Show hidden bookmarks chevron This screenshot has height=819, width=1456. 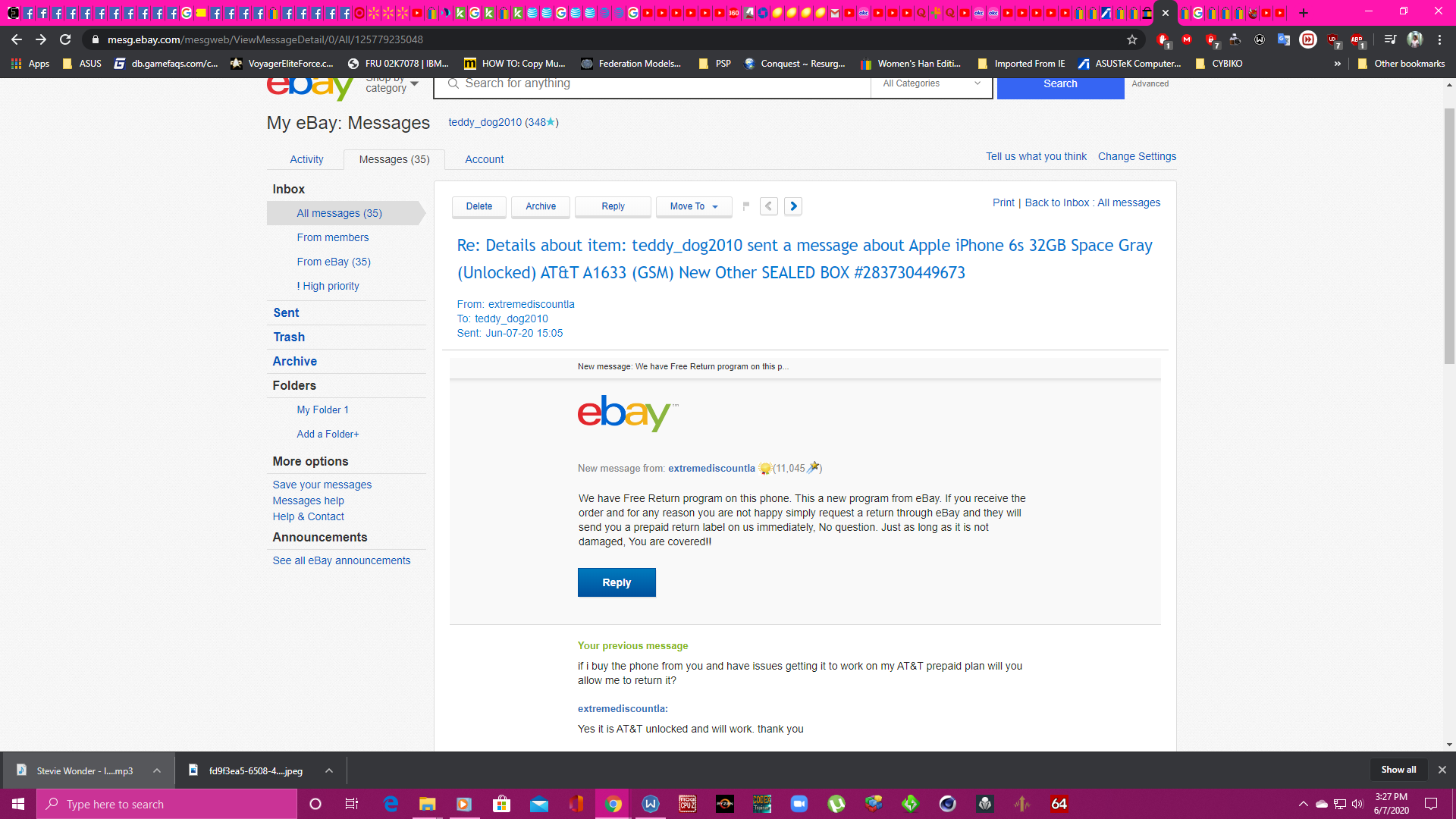(1337, 64)
